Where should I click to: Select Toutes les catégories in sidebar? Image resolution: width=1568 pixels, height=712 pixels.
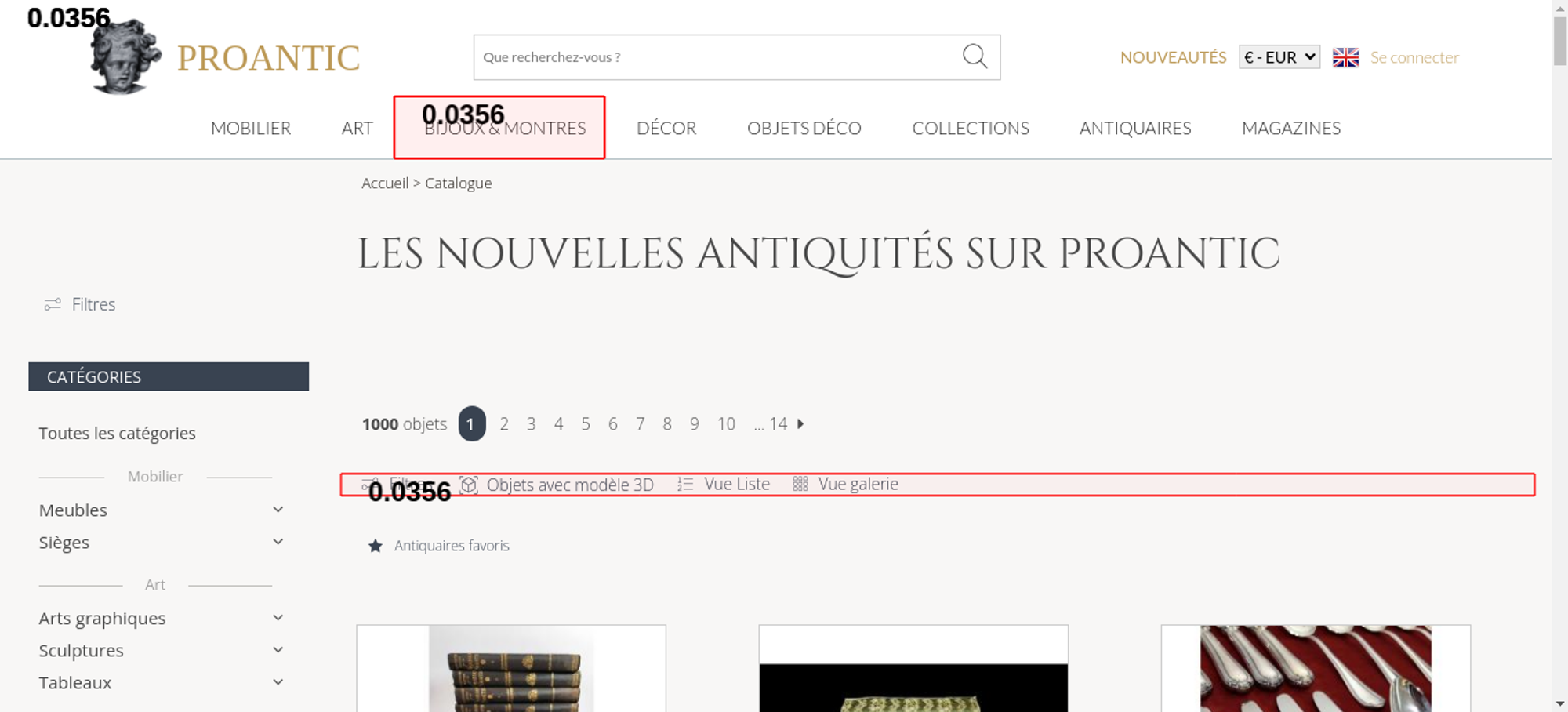[118, 434]
